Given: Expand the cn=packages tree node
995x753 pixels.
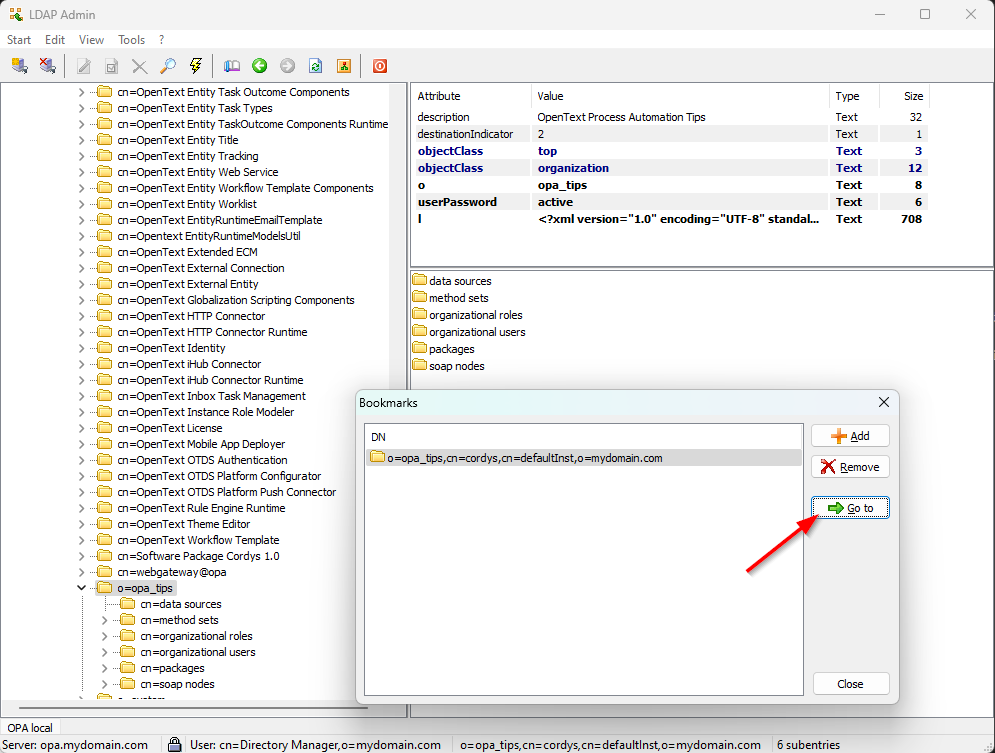Looking at the screenshot, I should [105, 668].
